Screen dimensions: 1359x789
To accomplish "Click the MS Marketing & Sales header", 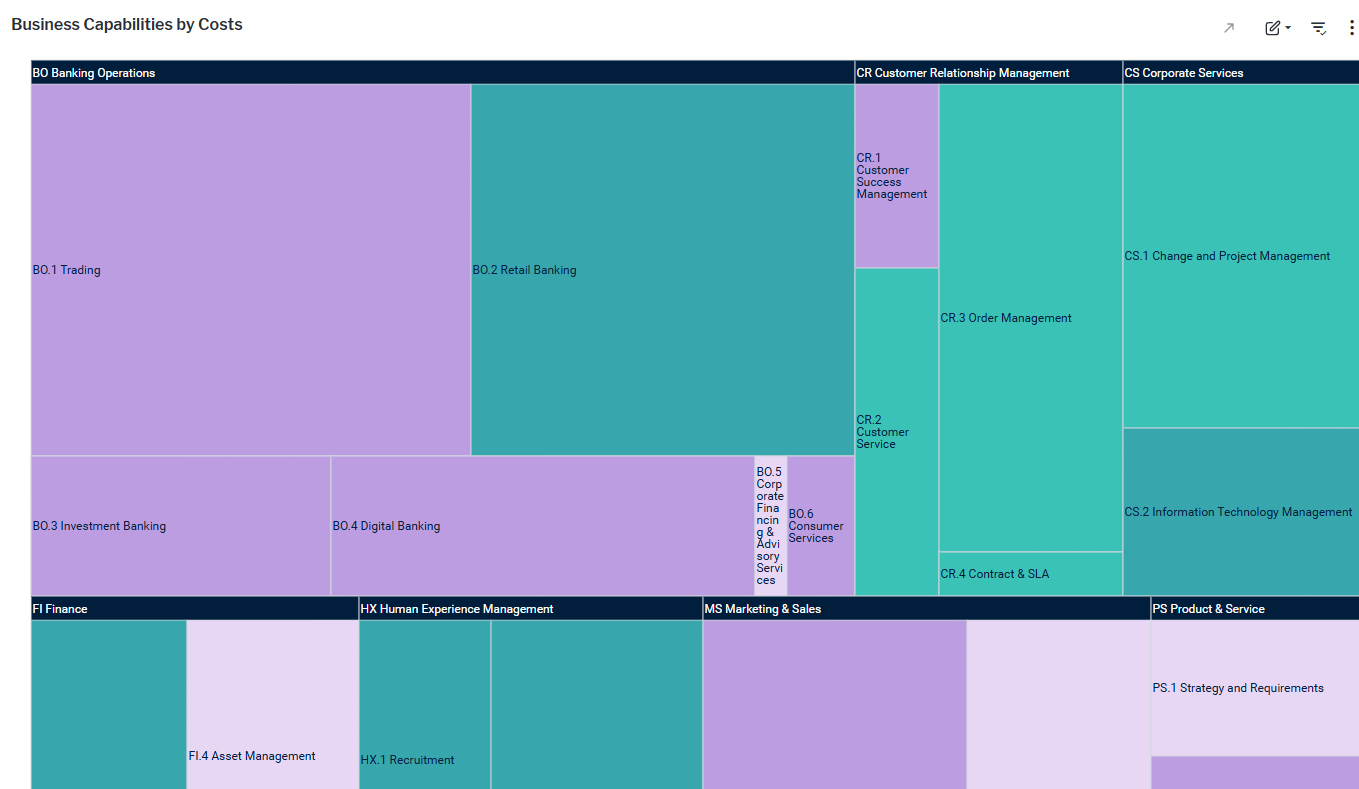I will 762,609.
